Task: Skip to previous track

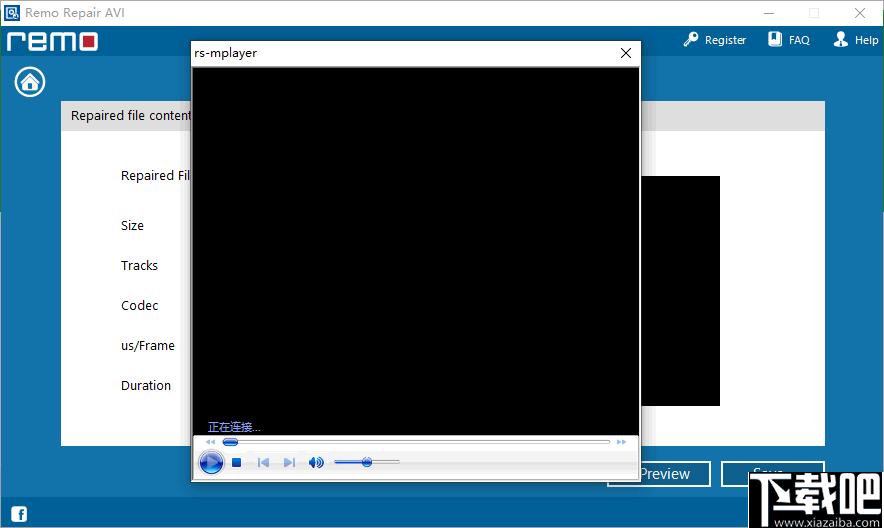Action: pos(263,463)
